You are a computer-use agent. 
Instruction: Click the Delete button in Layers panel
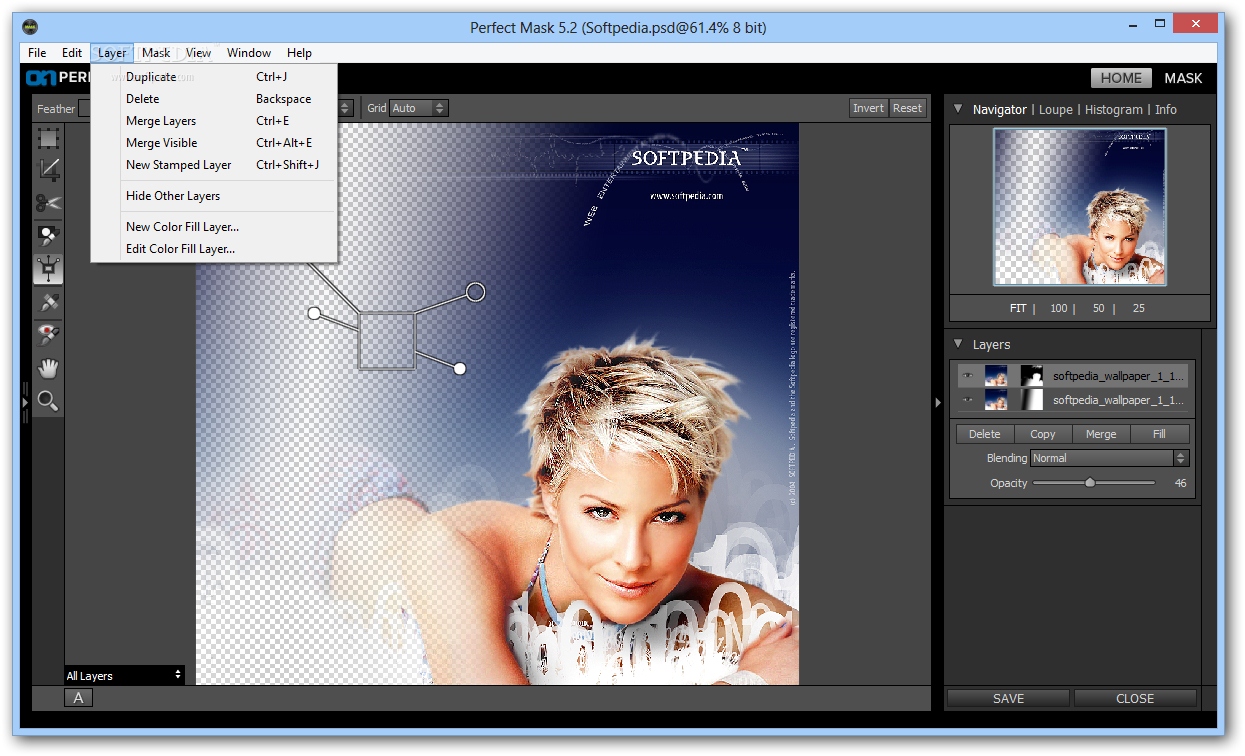985,434
